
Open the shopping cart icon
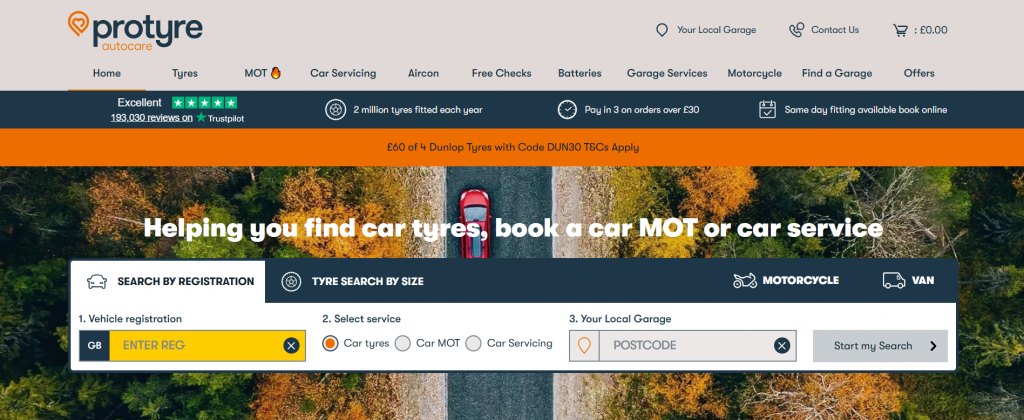coord(901,30)
